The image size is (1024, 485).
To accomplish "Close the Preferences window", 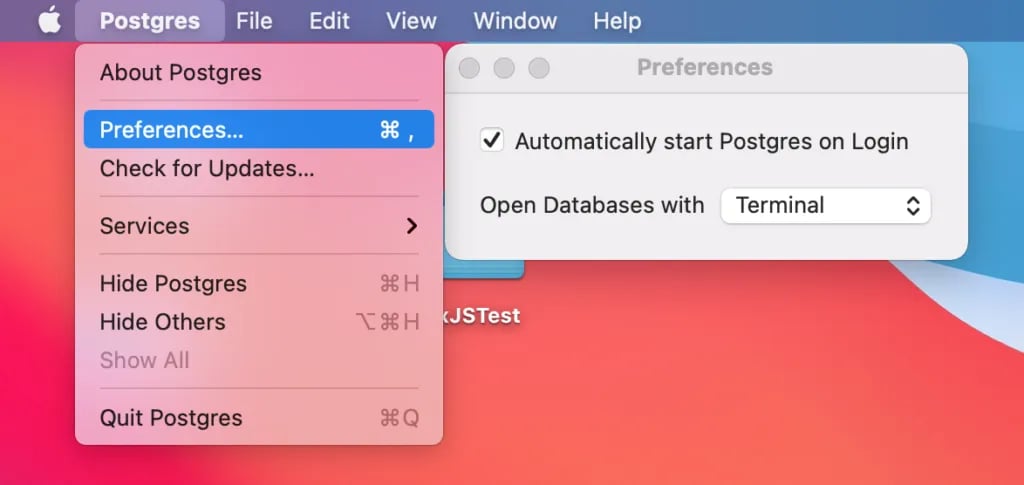I will (469, 68).
